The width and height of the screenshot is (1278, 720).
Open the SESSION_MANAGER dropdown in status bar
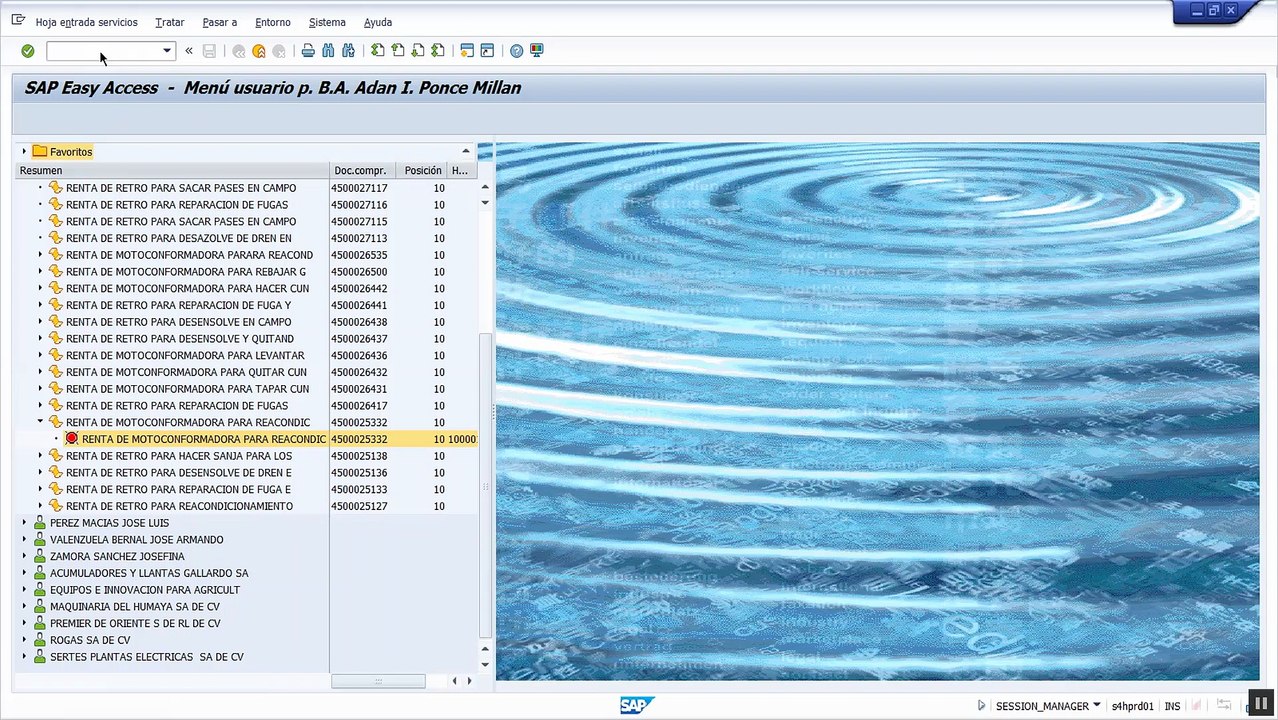pos(1097,705)
